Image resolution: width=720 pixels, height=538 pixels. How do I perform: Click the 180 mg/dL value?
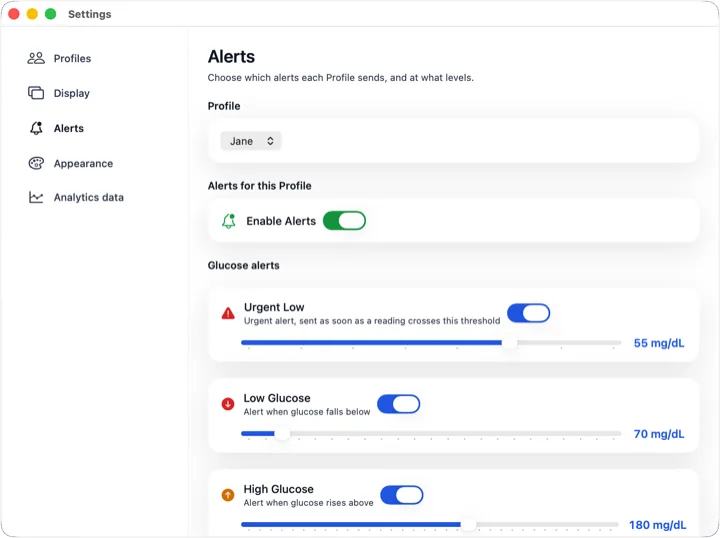coord(658,525)
